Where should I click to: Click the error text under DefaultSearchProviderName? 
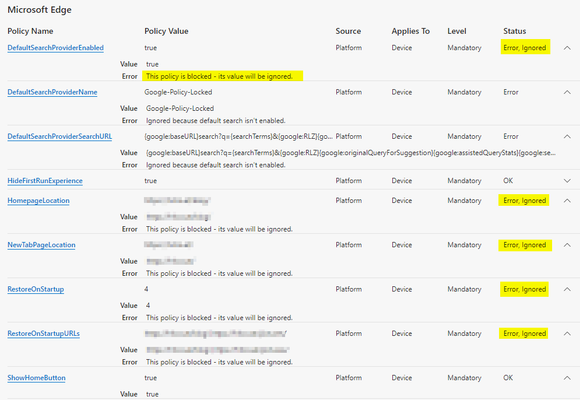coord(216,121)
